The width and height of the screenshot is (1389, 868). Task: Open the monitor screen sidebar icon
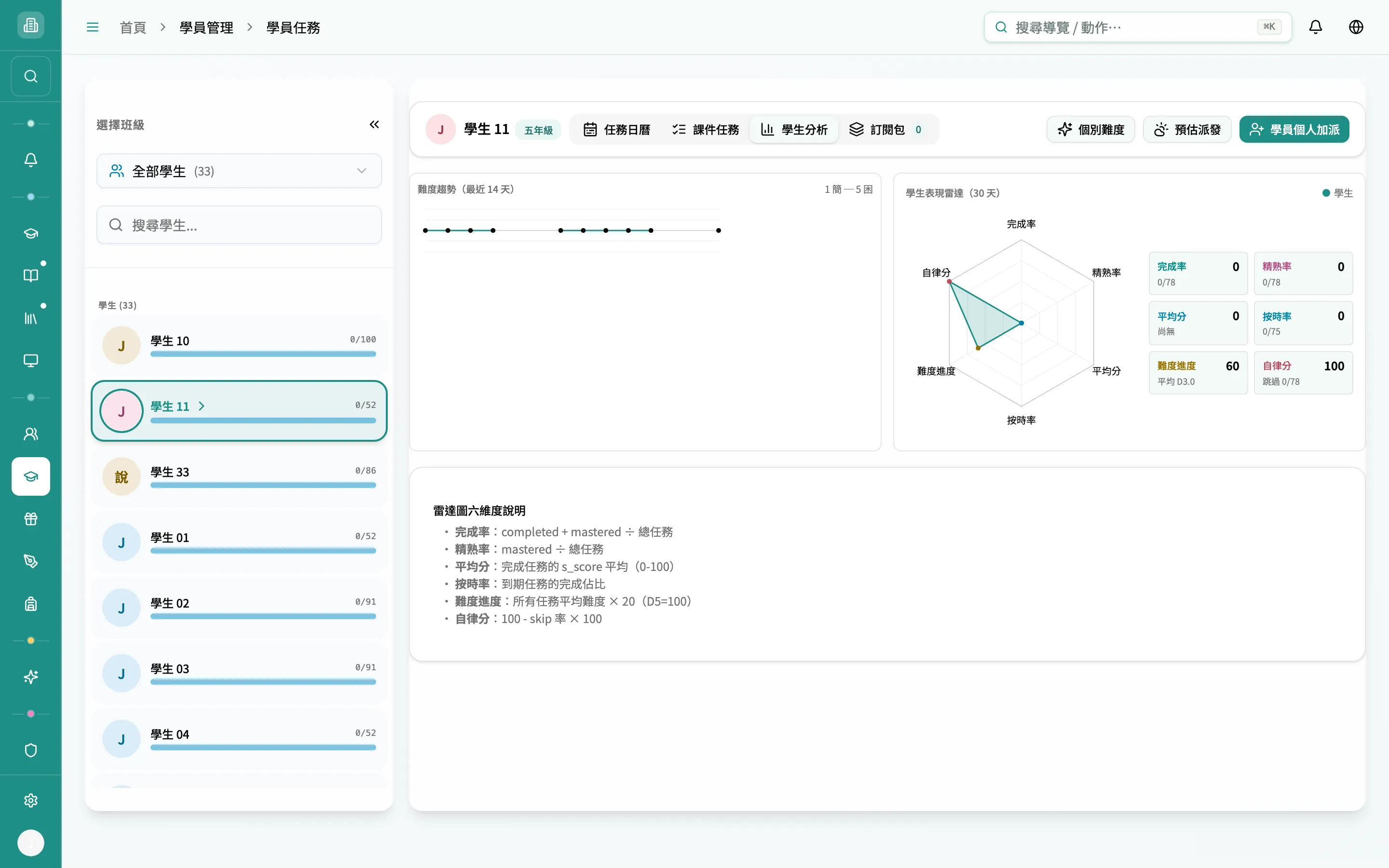click(x=30, y=361)
